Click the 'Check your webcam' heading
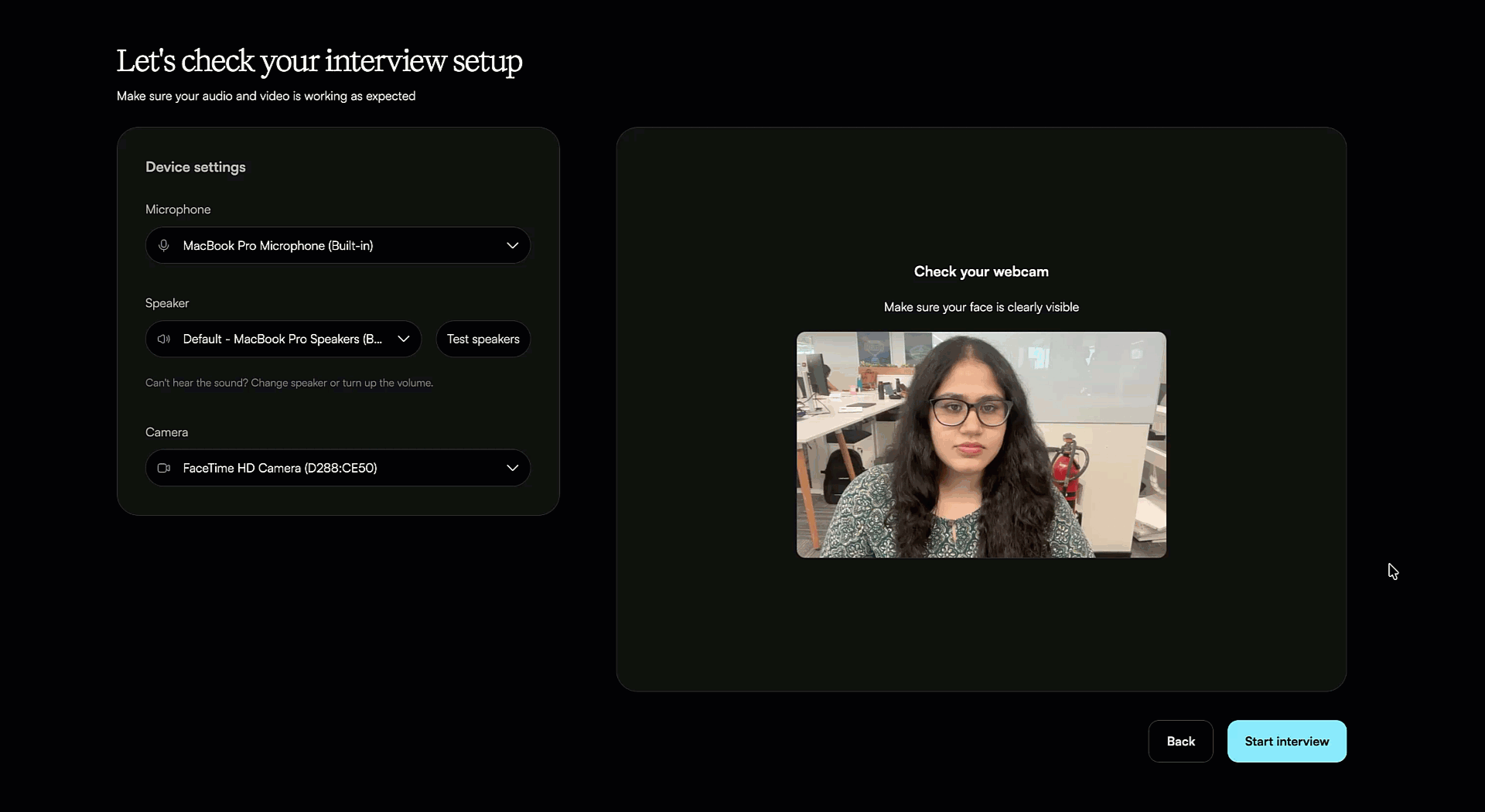 coord(981,271)
